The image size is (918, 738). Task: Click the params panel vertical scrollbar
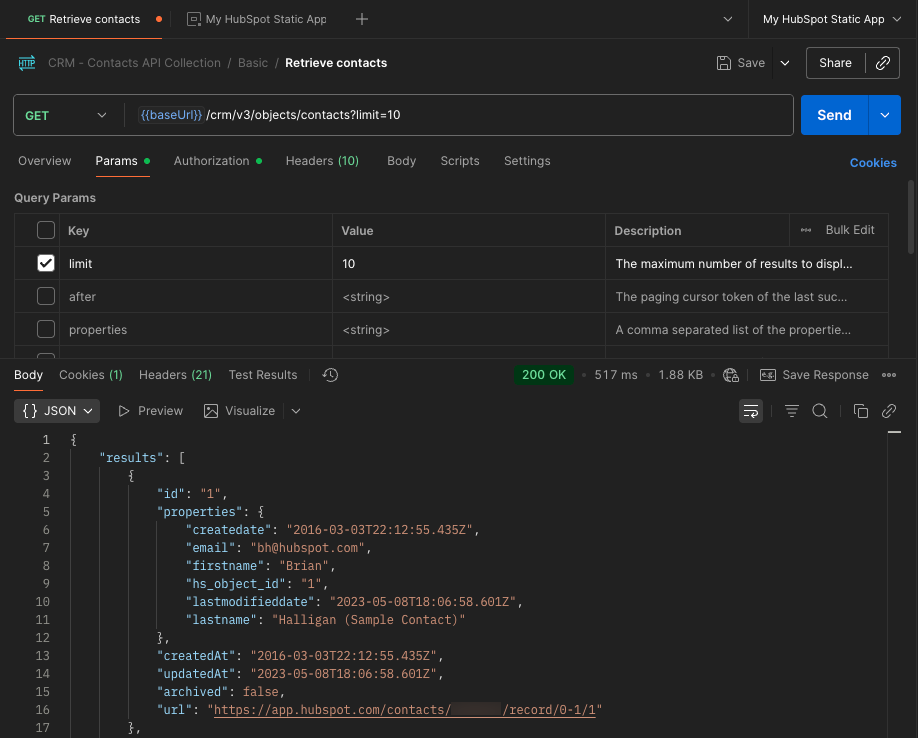point(910,217)
